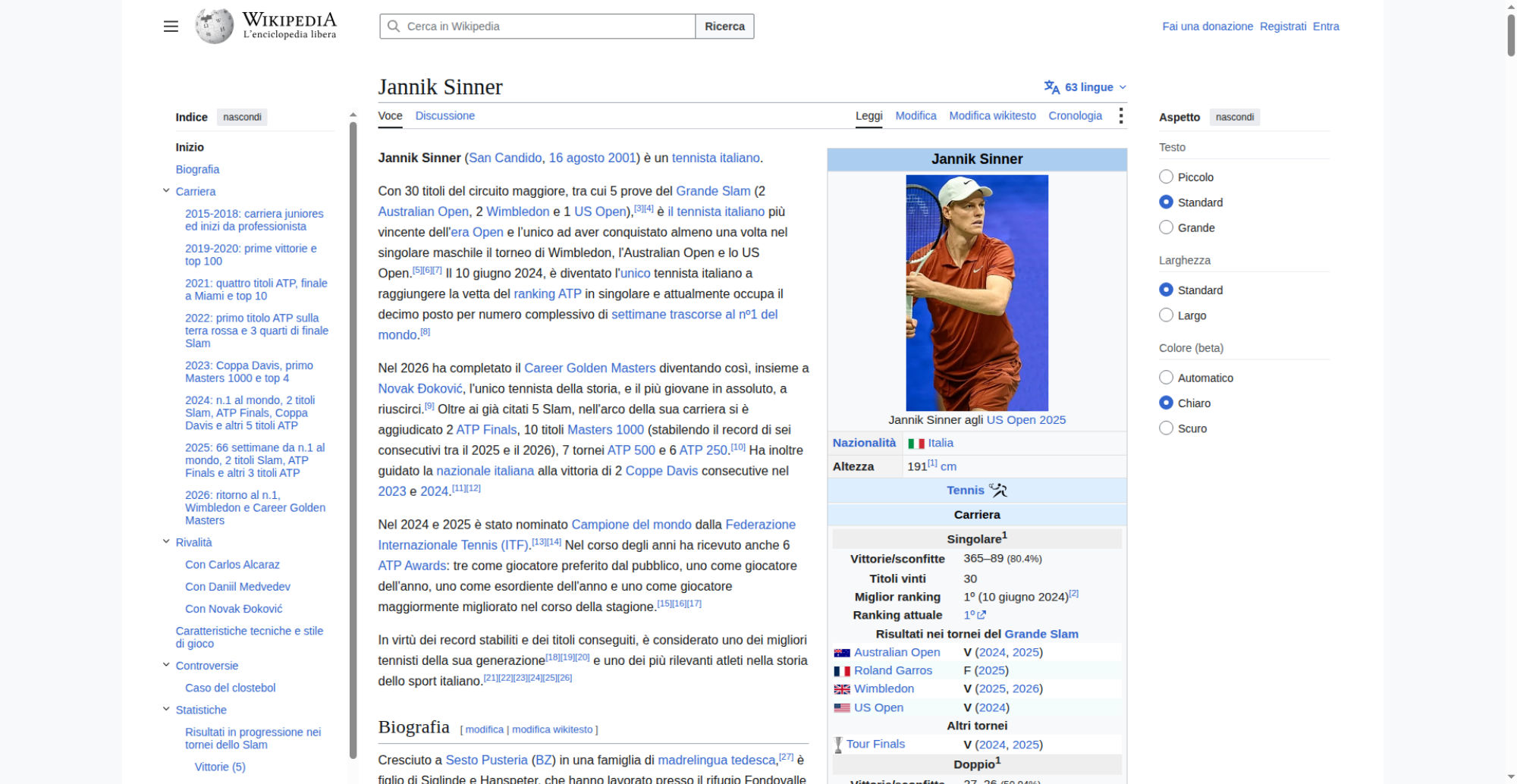Open the three-dot more options menu
Viewport: 1517px width, 784px height.
(x=1120, y=116)
